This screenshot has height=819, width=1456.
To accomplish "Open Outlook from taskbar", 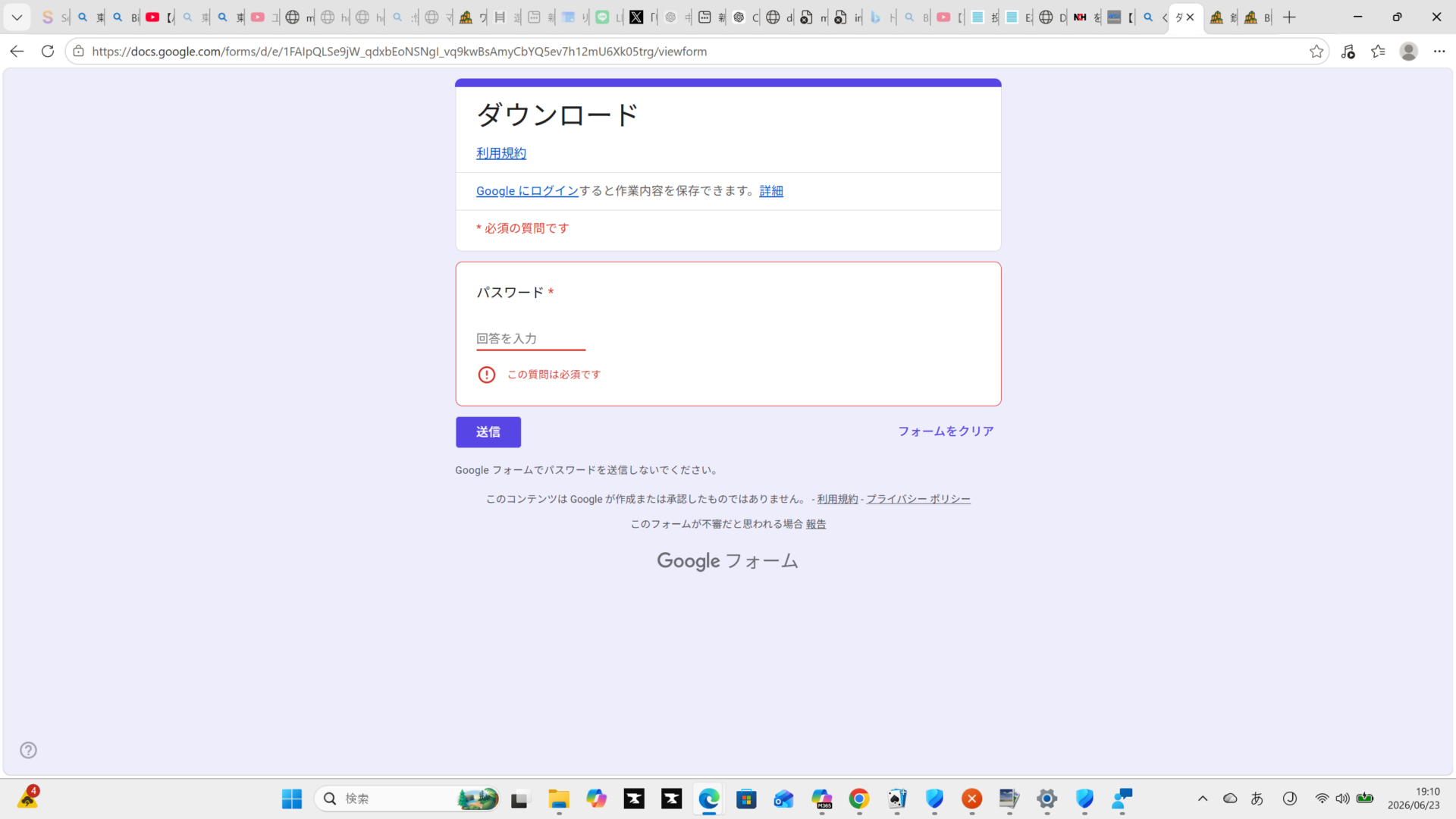I will pos(784,799).
